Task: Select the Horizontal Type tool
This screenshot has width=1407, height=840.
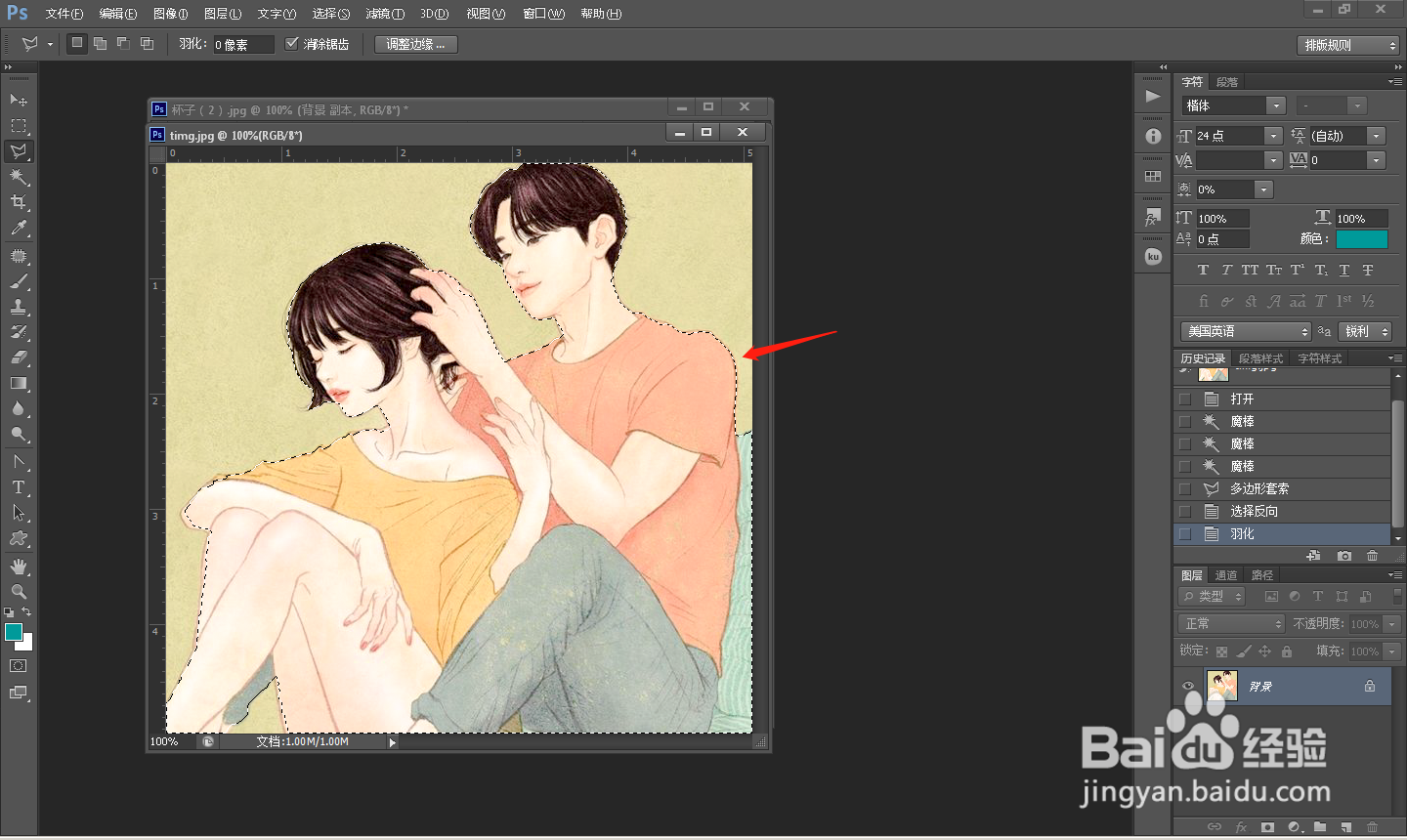Action: tap(19, 487)
